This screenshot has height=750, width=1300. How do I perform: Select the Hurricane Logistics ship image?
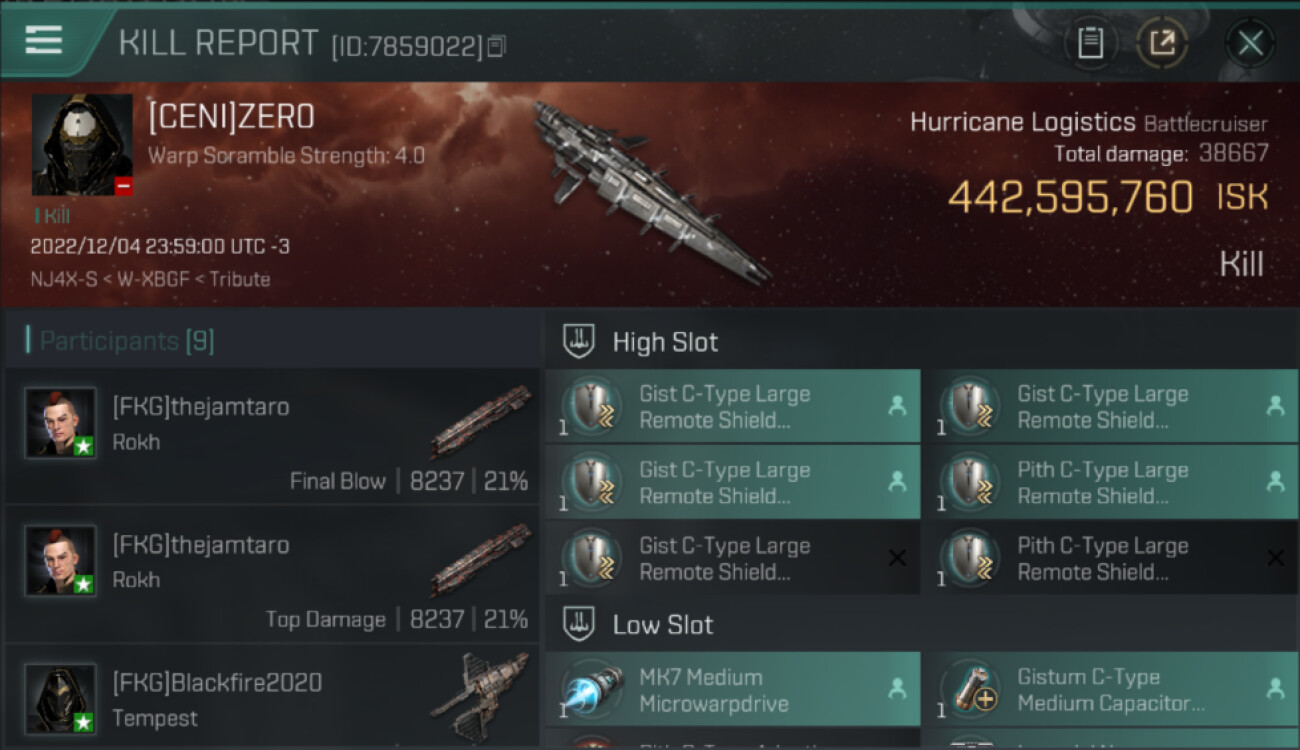pyautogui.click(x=650, y=192)
